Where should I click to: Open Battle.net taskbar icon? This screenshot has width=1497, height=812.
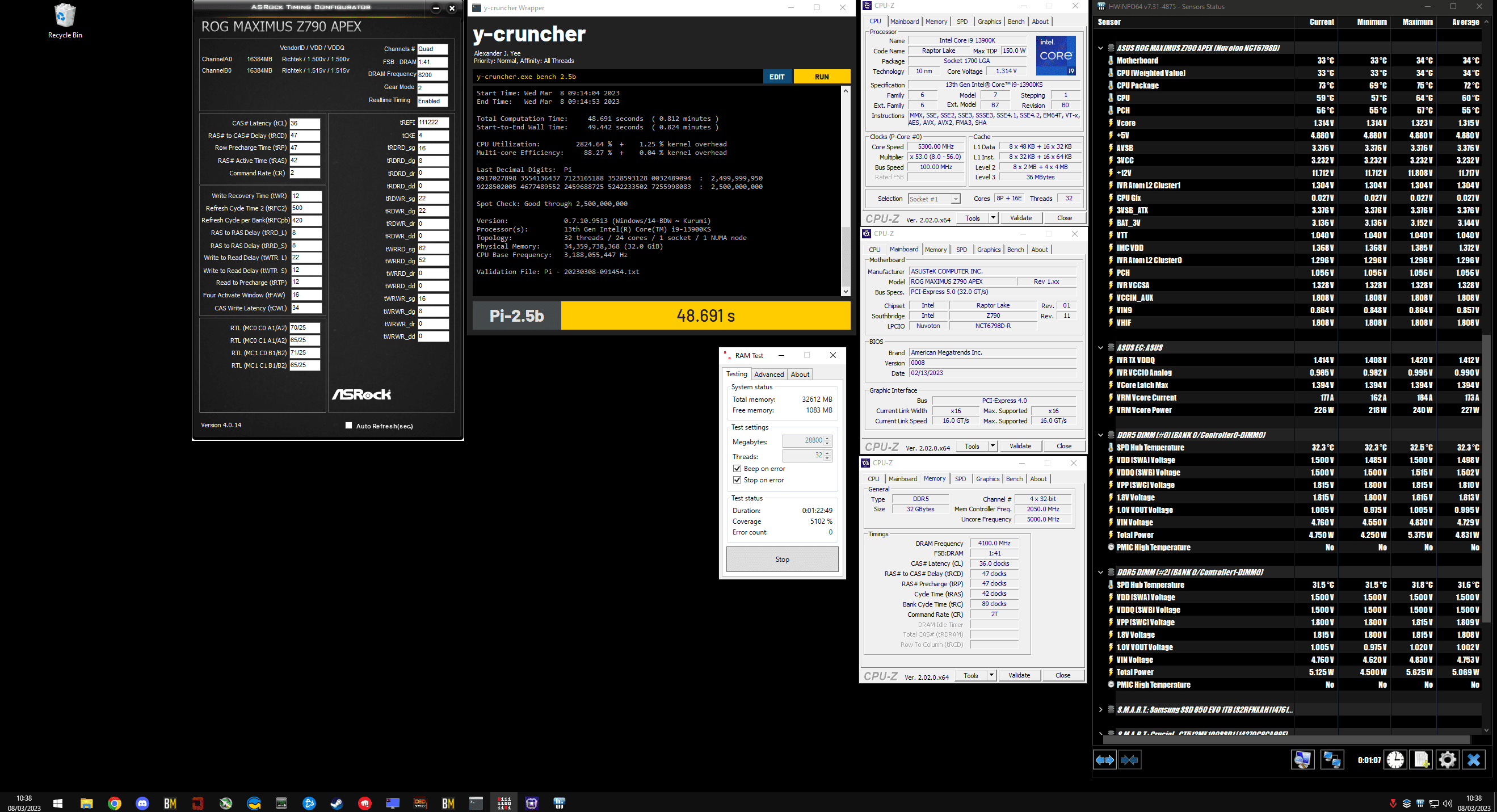pos(309,803)
